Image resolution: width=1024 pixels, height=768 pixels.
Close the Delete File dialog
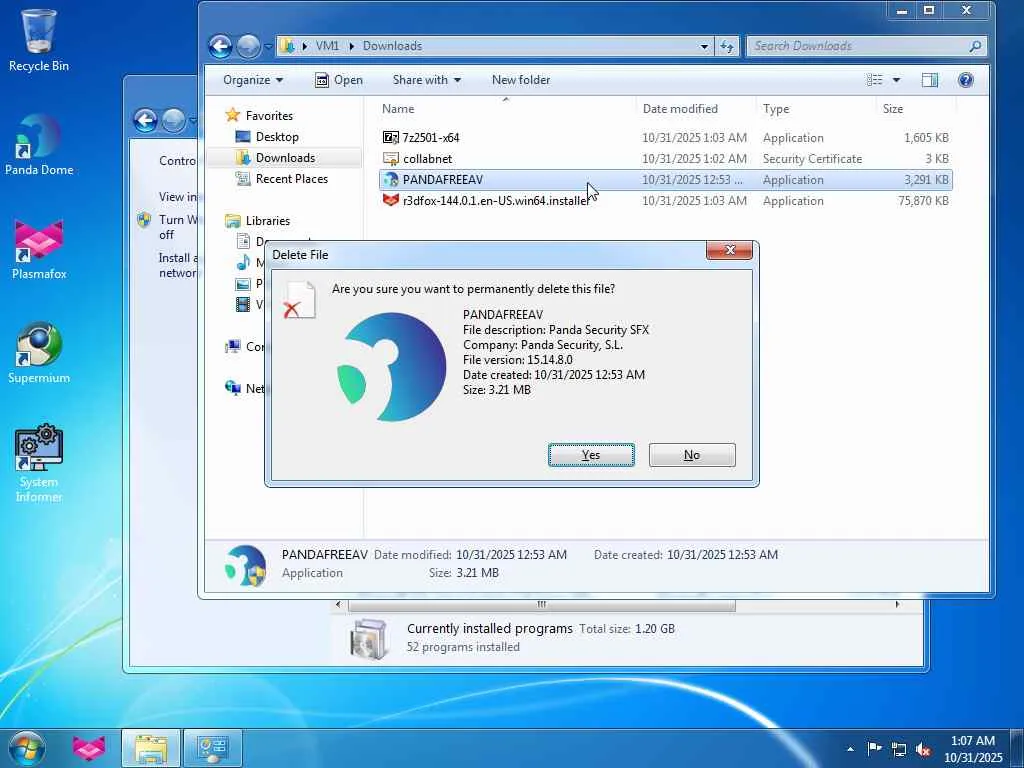pos(729,250)
